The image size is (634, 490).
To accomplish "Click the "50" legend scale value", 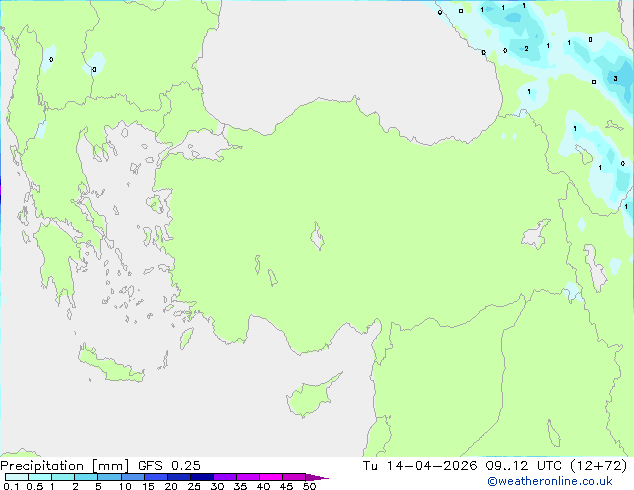I will click(x=309, y=486).
